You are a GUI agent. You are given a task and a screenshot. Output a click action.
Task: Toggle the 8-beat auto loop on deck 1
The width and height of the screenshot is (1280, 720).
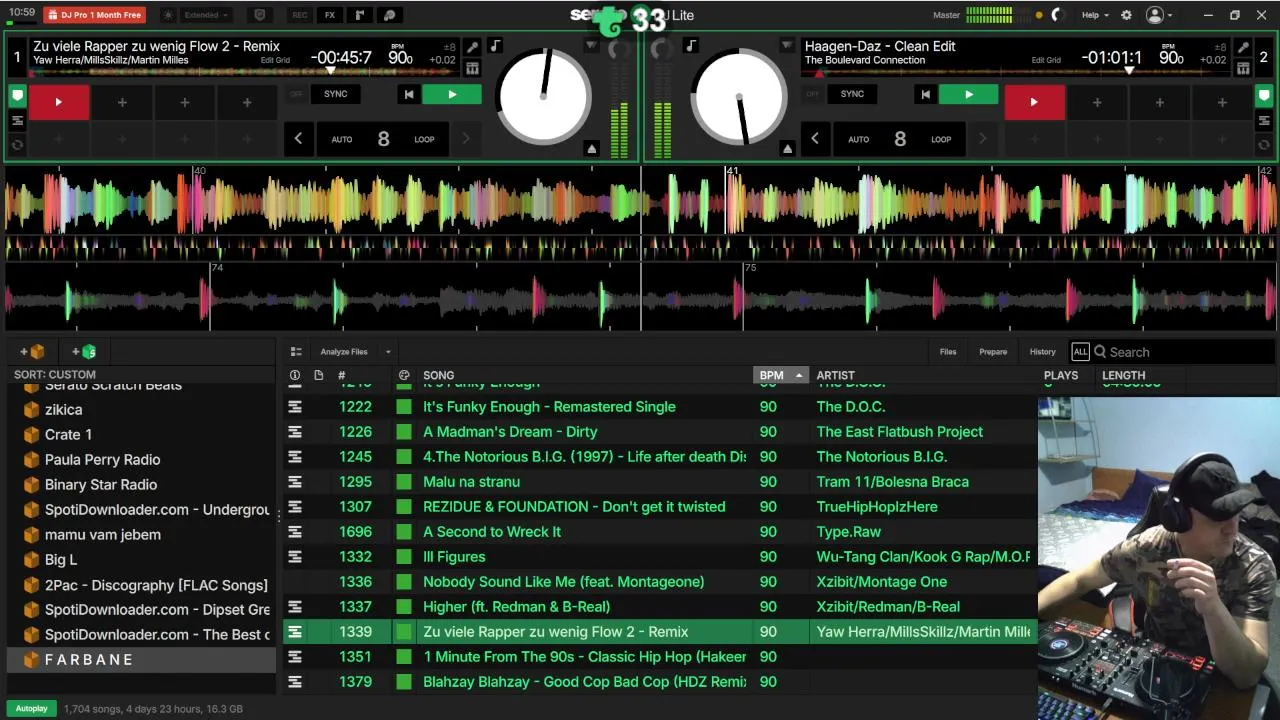tap(383, 139)
